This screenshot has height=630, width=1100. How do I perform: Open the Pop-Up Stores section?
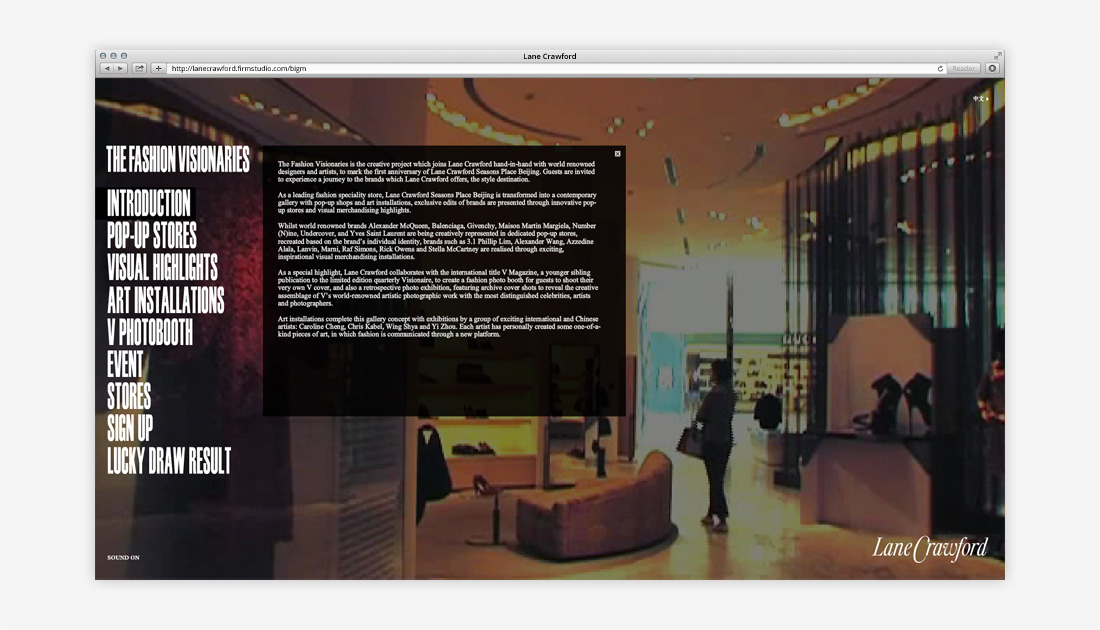152,236
